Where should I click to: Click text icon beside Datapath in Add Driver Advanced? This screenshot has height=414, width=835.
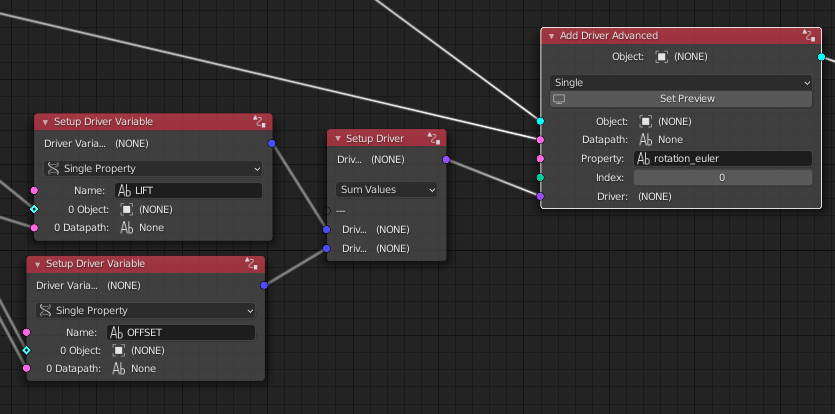[x=645, y=140]
